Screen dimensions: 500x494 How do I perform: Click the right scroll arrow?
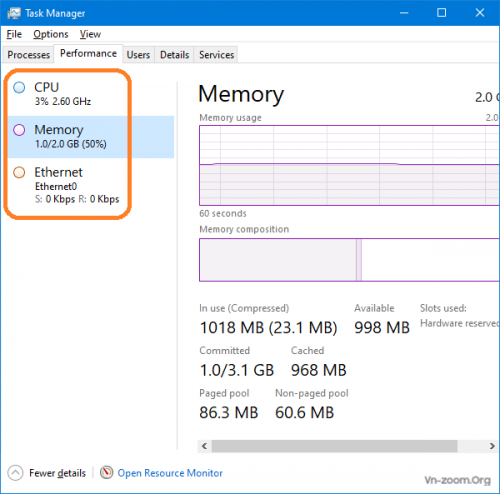coord(492,446)
